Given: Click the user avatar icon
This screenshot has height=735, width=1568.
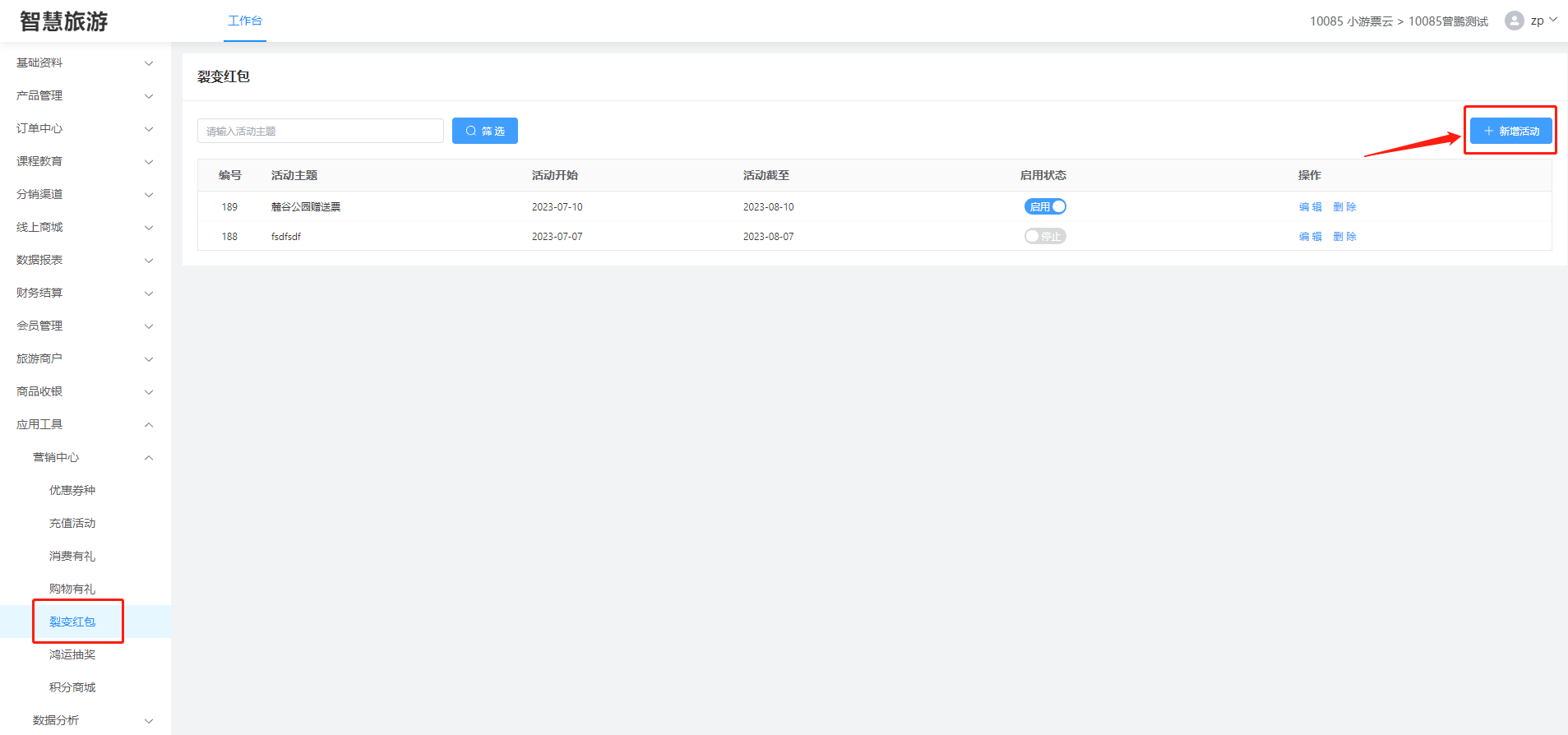Looking at the screenshot, I should (x=1514, y=21).
